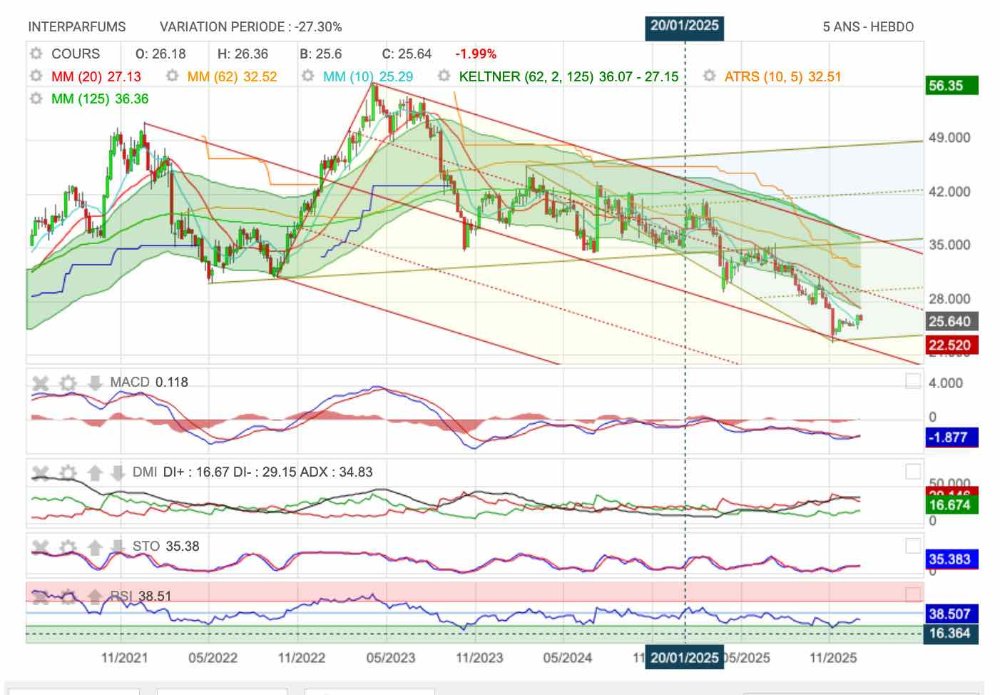1000x695 pixels.
Task: Move the DMI panel up with its arrow
Action: coord(94,472)
